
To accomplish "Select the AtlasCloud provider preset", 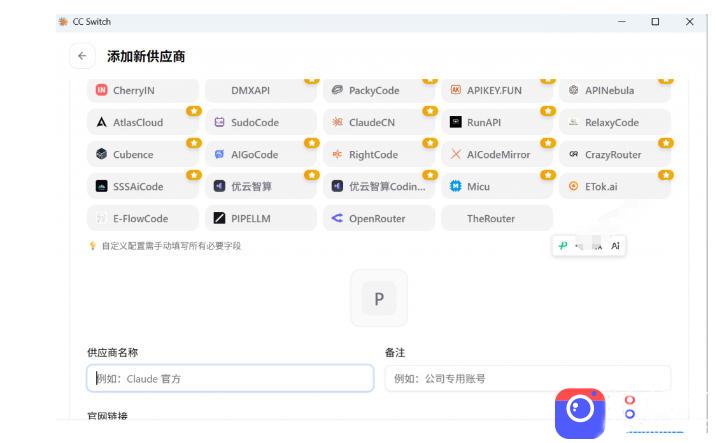I will click(x=143, y=122).
